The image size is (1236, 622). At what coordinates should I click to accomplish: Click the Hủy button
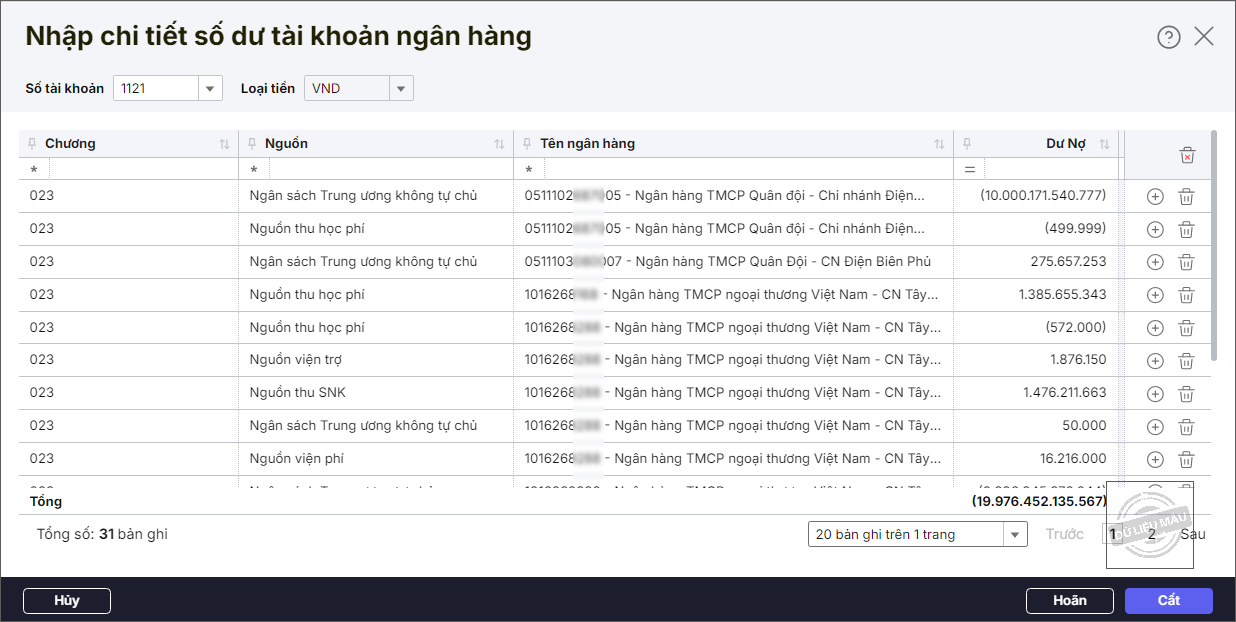pos(67,600)
